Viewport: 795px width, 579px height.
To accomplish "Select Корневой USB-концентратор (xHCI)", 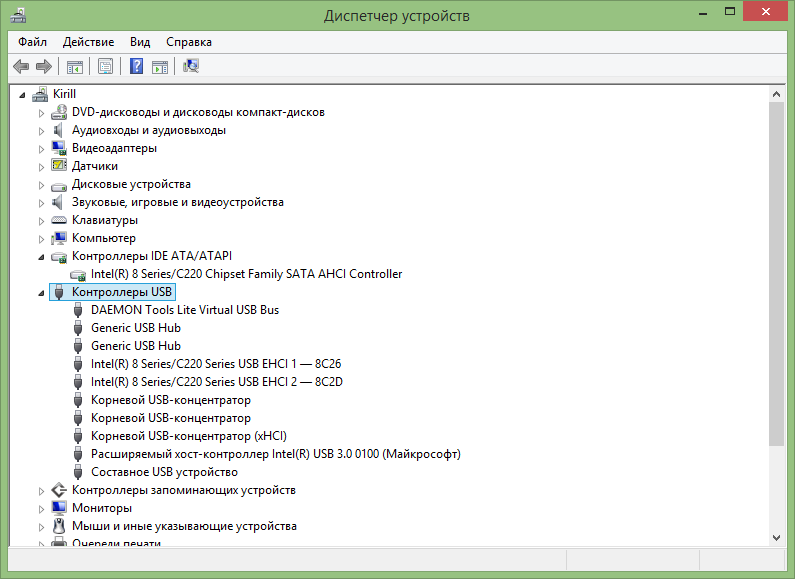I will click(x=189, y=436).
